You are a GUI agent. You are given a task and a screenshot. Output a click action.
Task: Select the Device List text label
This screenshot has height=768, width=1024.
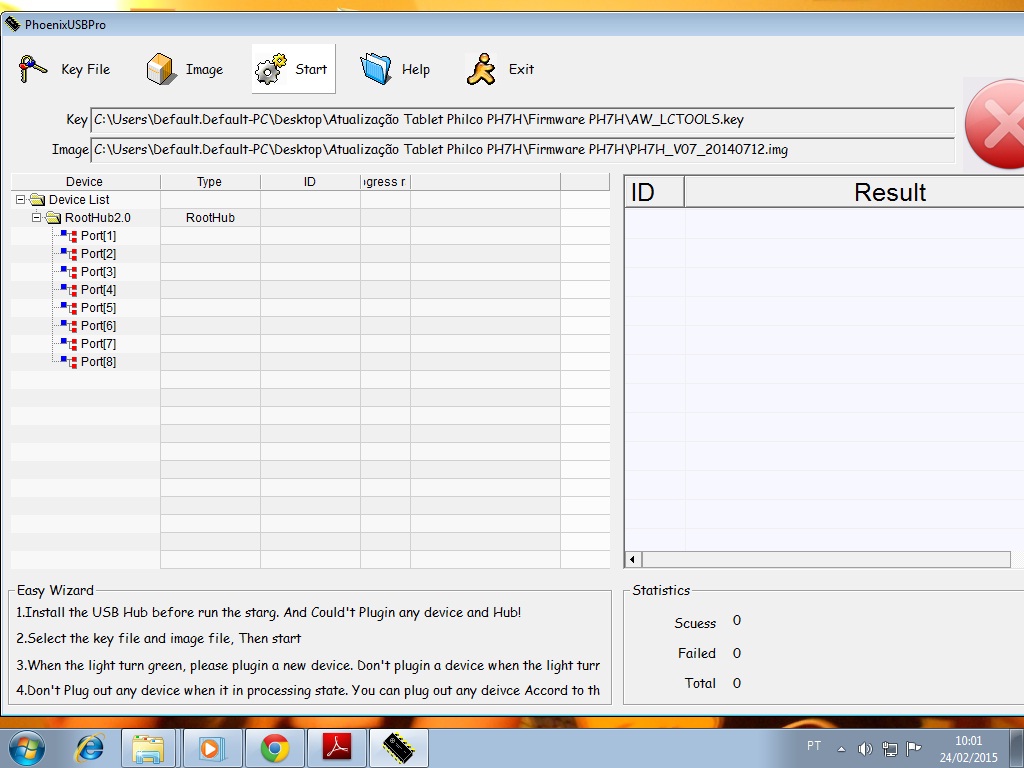click(79, 199)
